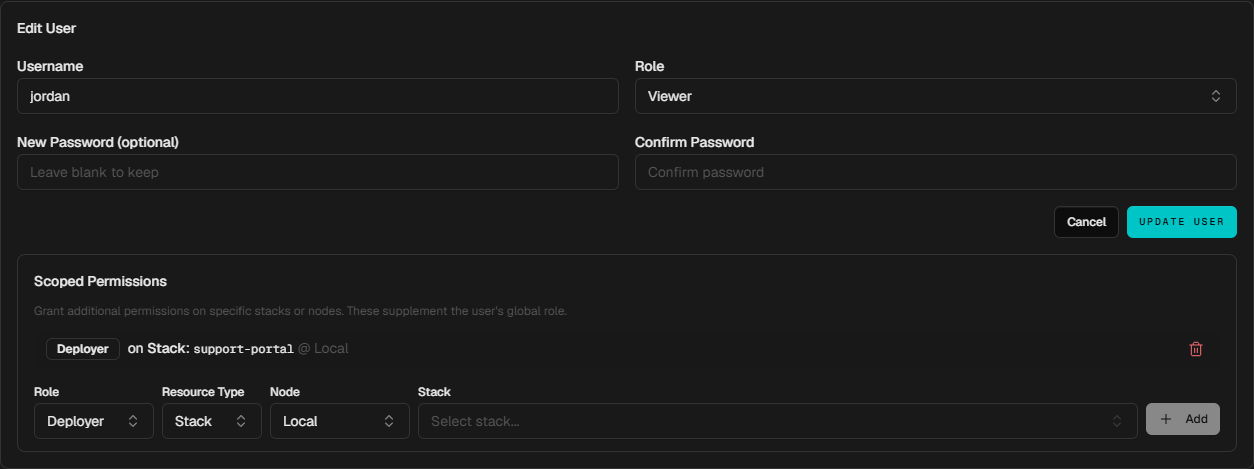Delete the support-portal Deployer permission via trash icon
1254x469 pixels.
(x=1196, y=349)
